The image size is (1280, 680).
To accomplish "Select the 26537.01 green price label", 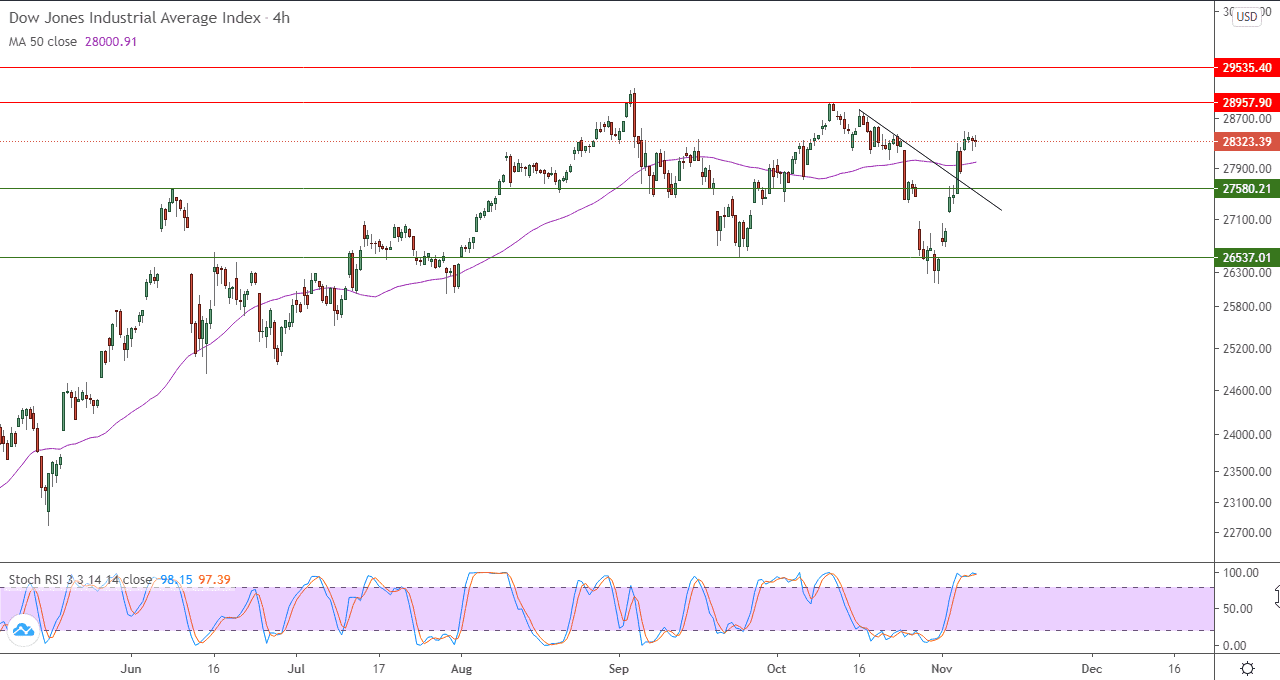I will click(1246, 257).
